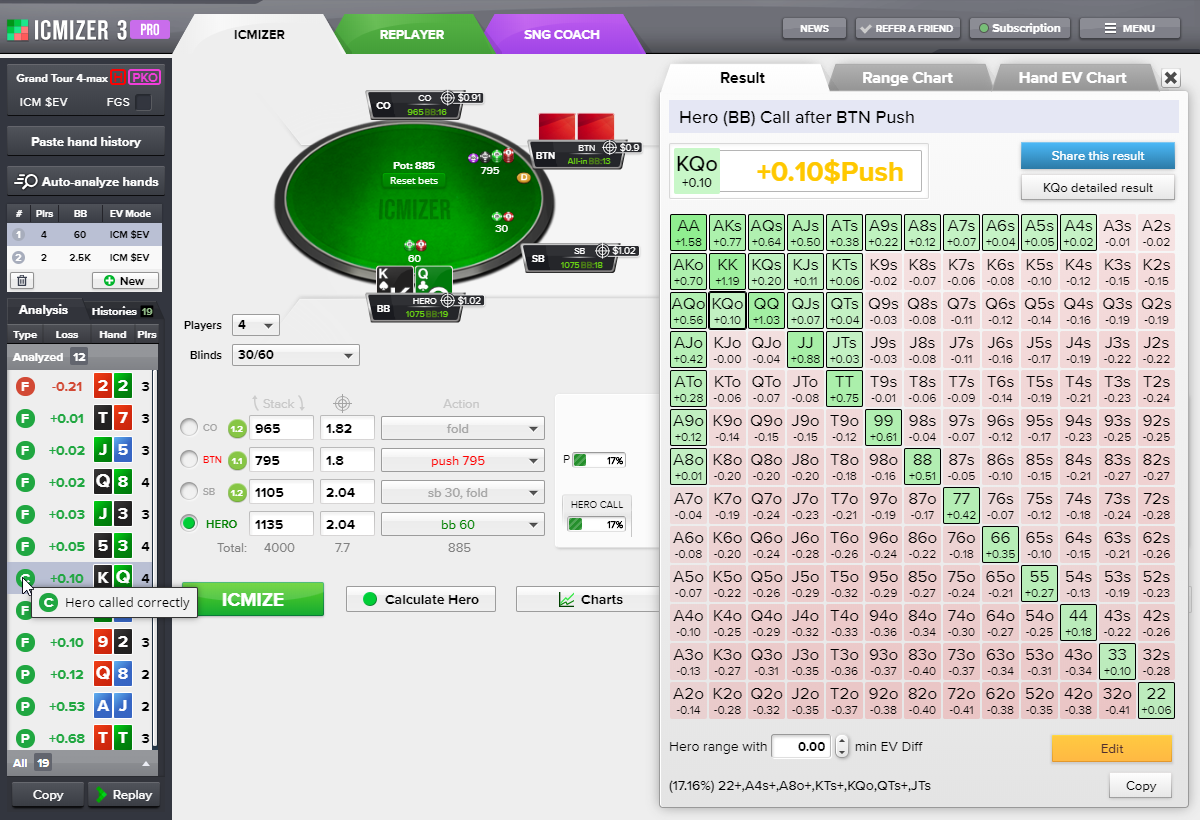The width and height of the screenshot is (1200, 820).
Task: Open the SB action dropdown
Action: tap(463, 492)
